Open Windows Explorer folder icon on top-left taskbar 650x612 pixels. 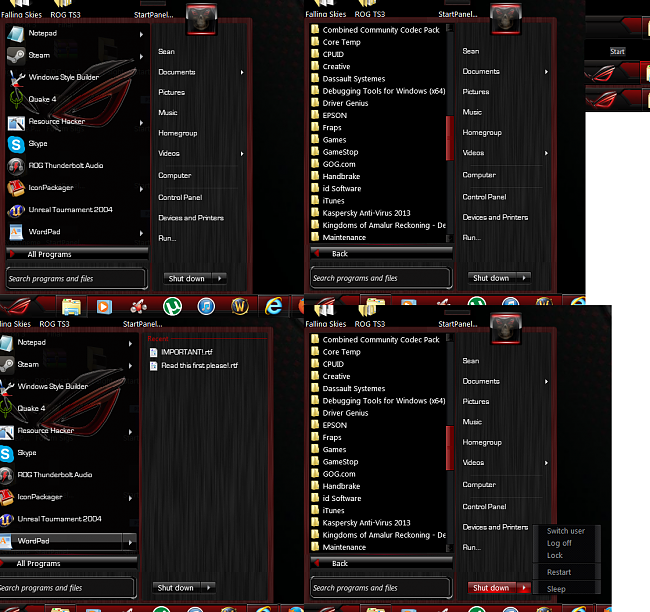pyautogui.click(x=71, y=307)
